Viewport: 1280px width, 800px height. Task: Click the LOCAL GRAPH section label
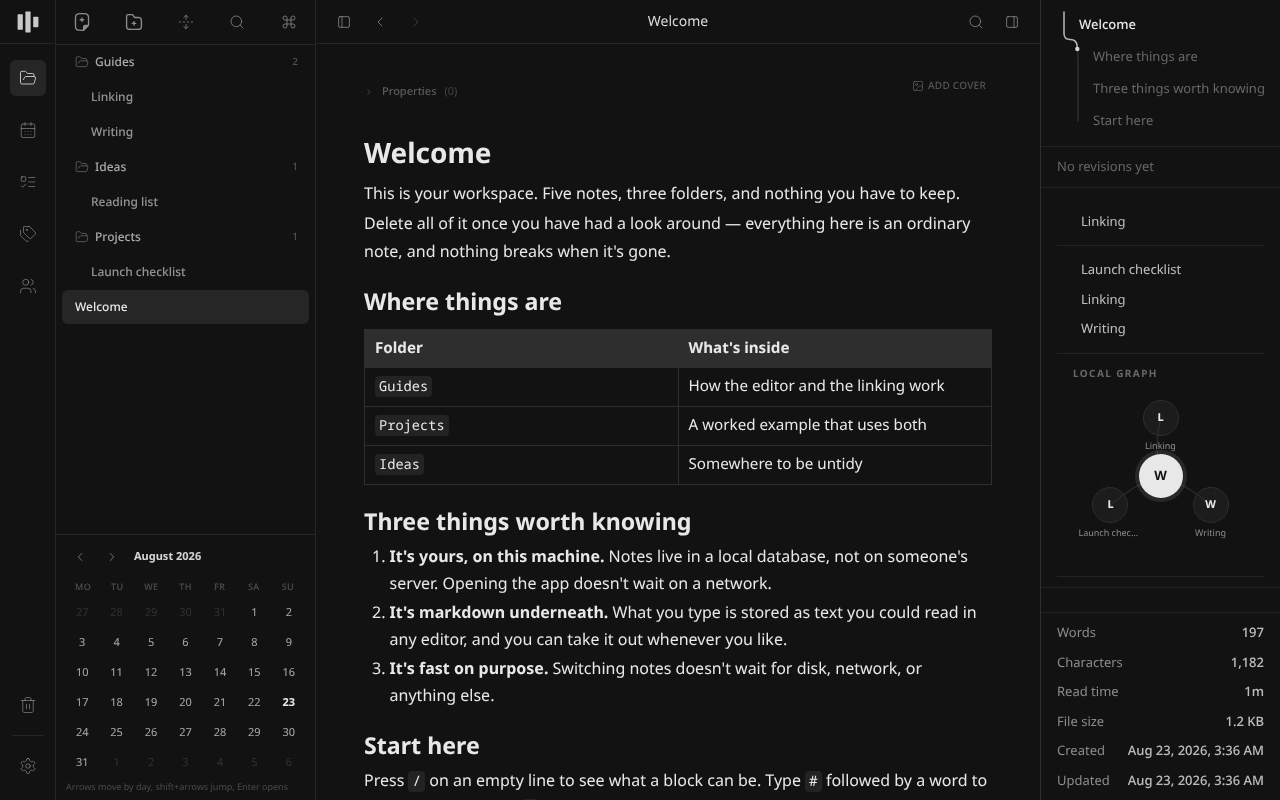coord(1115,374)
